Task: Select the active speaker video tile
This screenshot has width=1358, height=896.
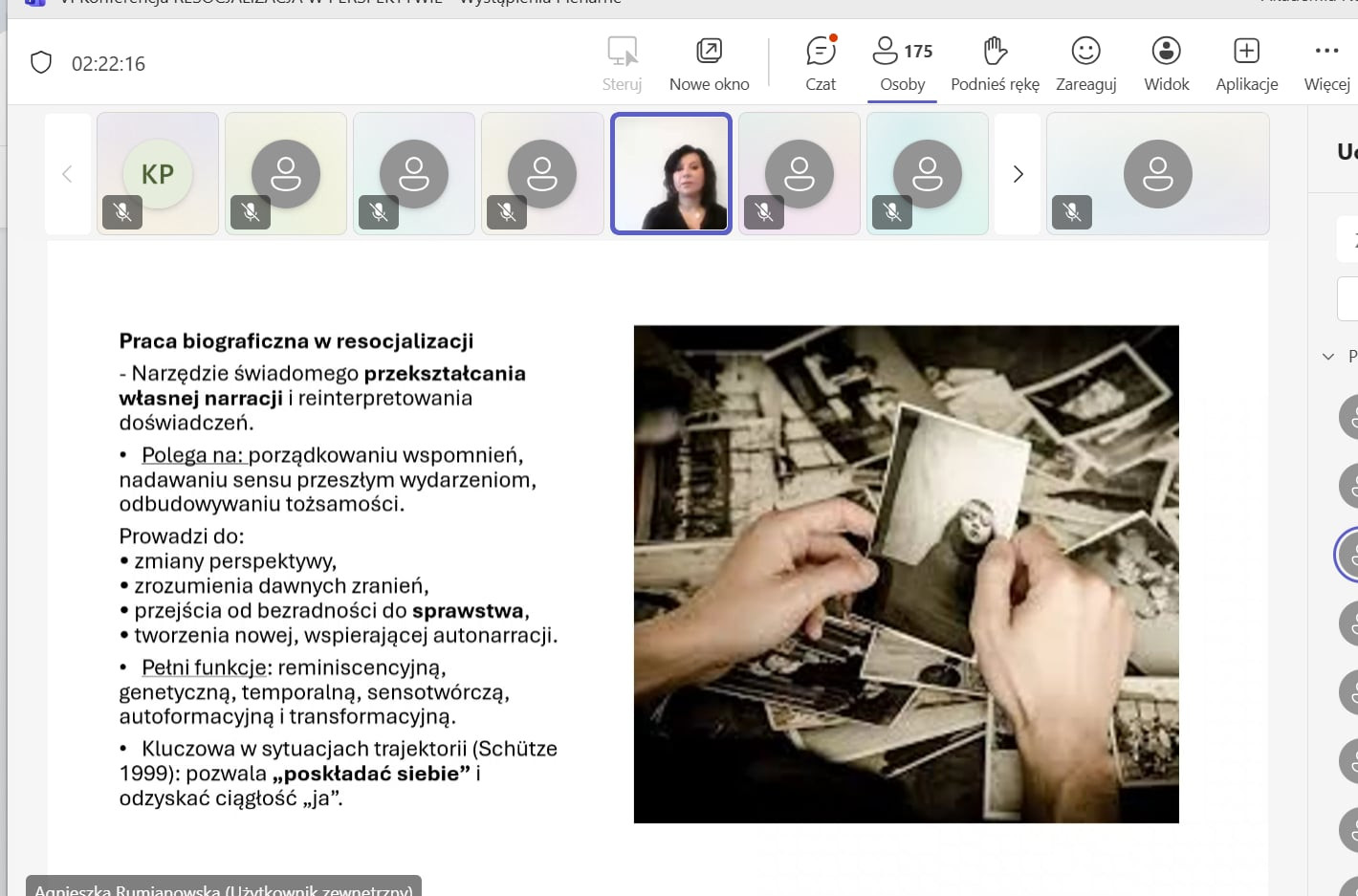Action: click(x=670, y=173)
